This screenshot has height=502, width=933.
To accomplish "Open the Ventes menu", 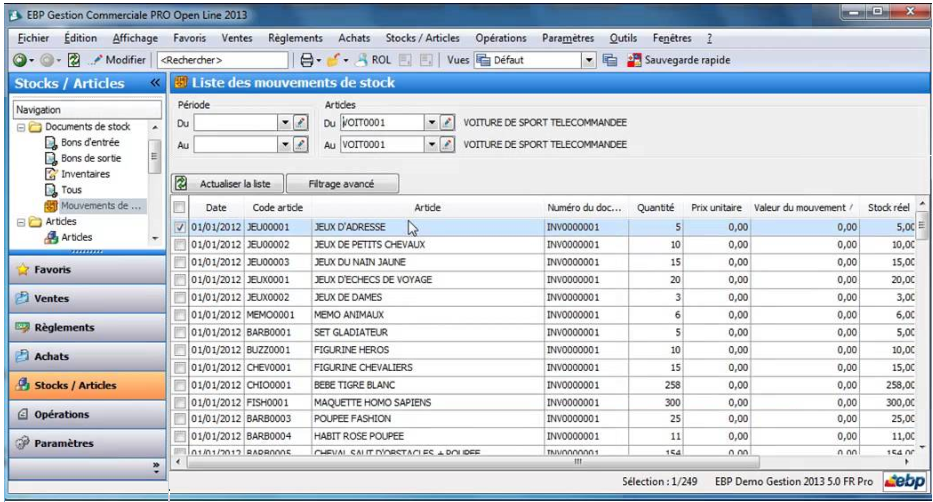I will [x=237, y=38].
